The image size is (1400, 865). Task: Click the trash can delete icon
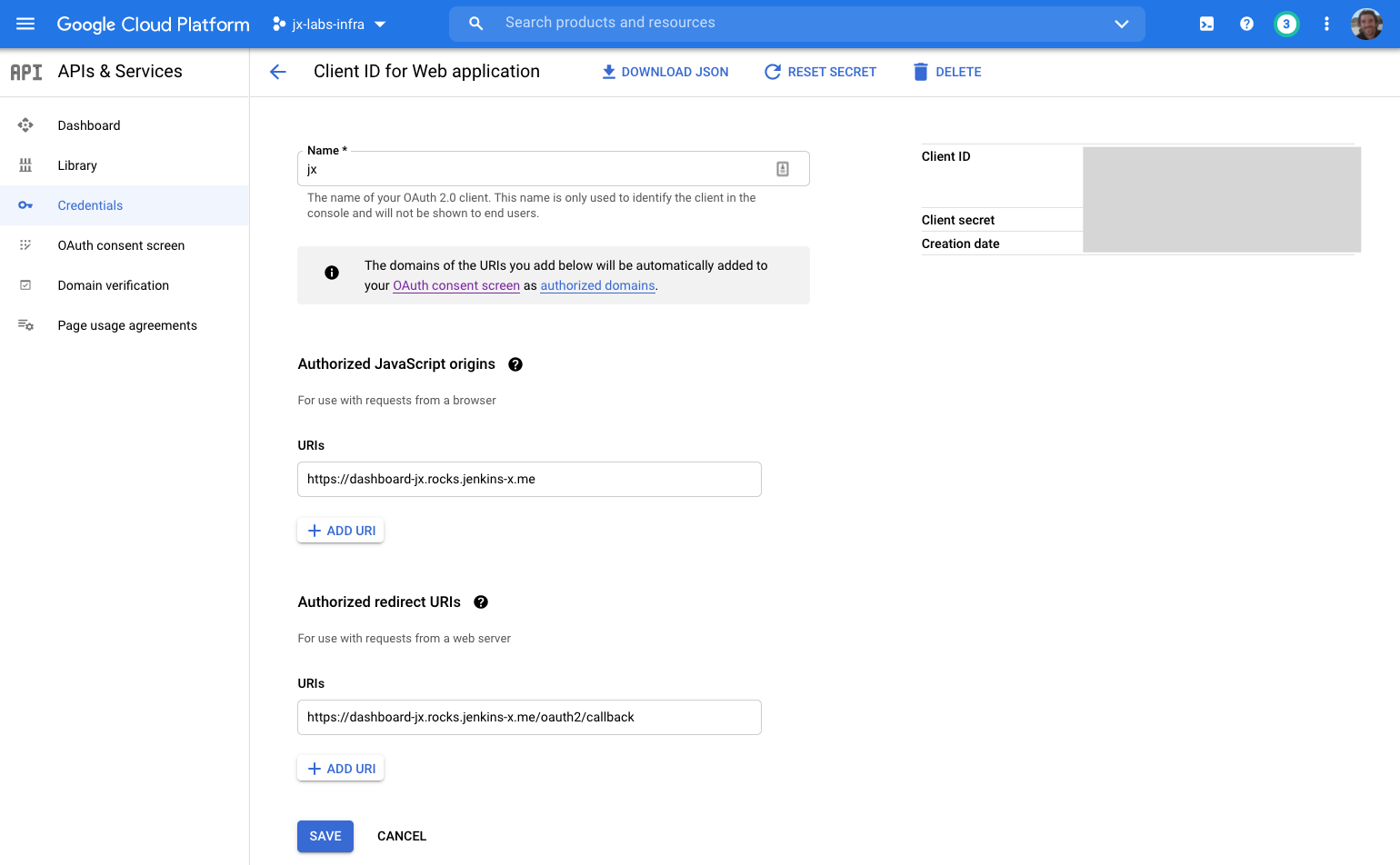921,72
